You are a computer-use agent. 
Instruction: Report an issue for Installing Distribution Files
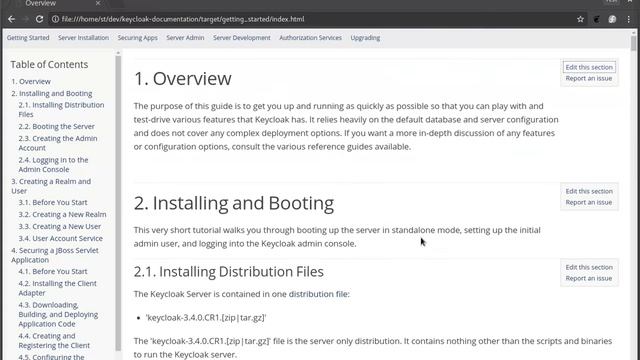pos(589,278)
